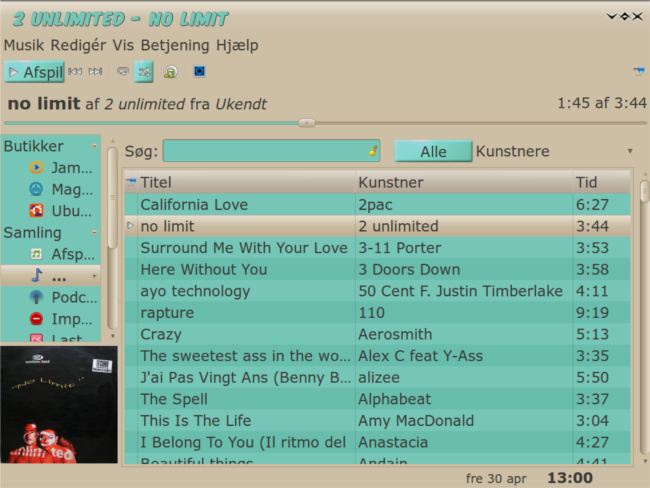The width and height of the screenshot is (650, 488).
Task: Click the Kunstnere dropdown arrow
Action: [630, 151]
